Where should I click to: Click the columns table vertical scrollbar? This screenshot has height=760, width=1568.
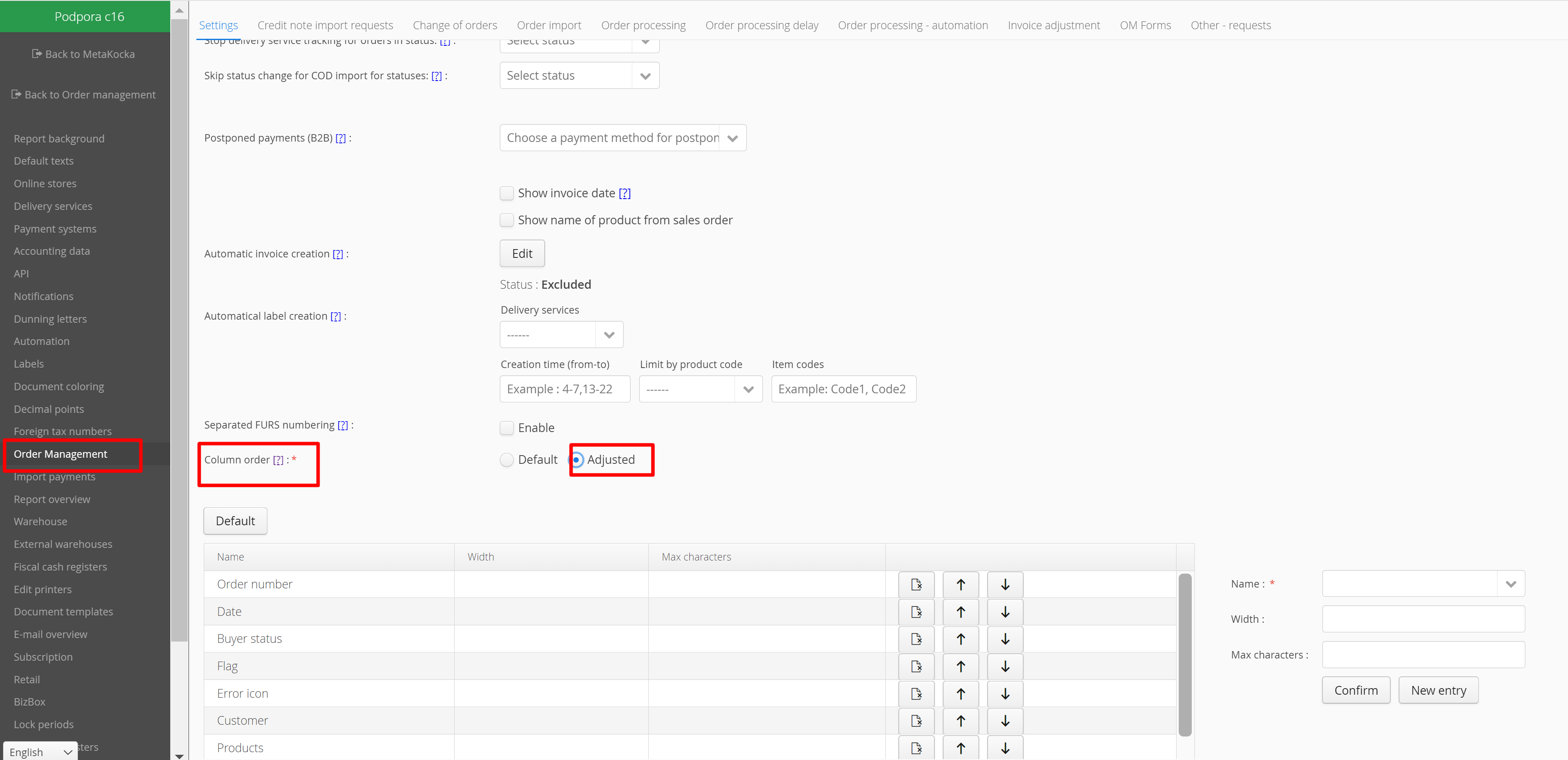(x=1184, y=655)
